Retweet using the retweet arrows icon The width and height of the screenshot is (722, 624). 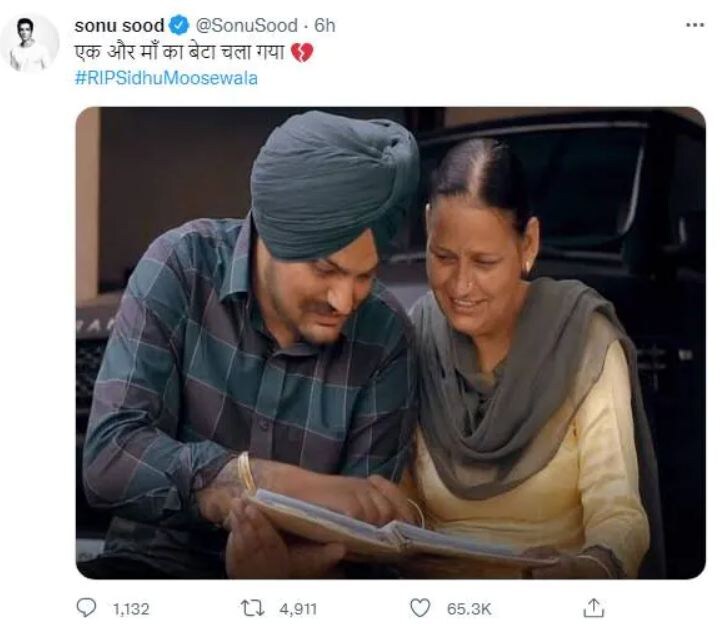pos(253,608)
